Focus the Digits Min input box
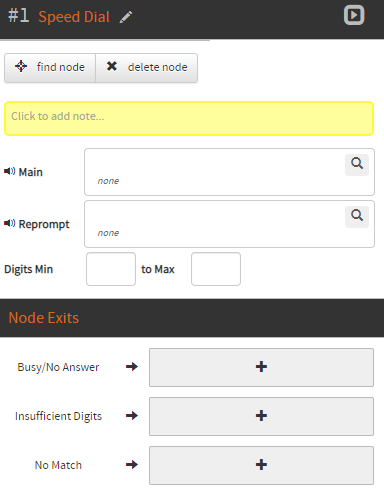This screenshot has height=497, width=384. coord(111,269)
